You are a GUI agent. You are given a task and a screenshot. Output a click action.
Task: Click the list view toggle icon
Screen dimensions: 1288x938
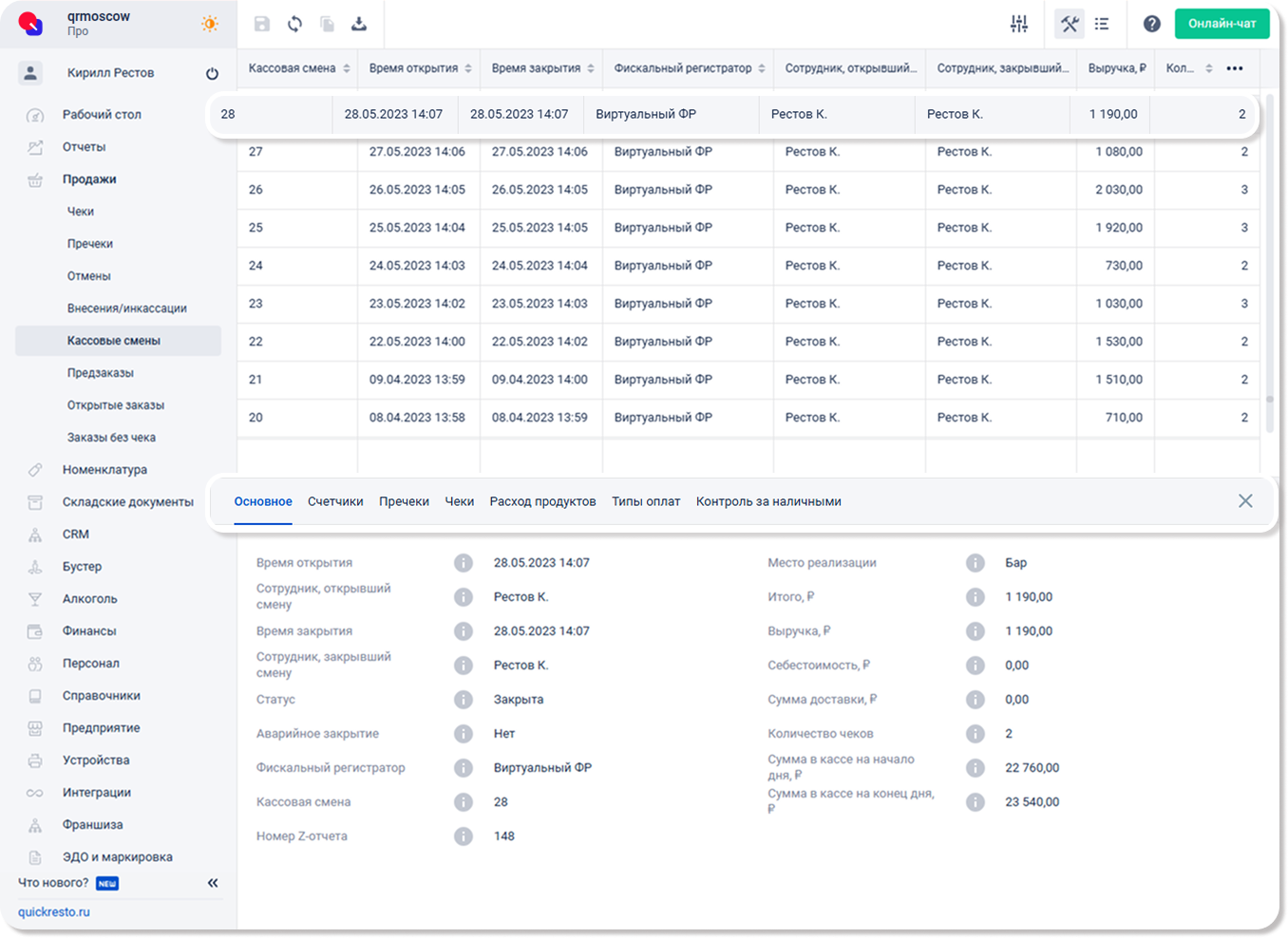(1102, 24)
